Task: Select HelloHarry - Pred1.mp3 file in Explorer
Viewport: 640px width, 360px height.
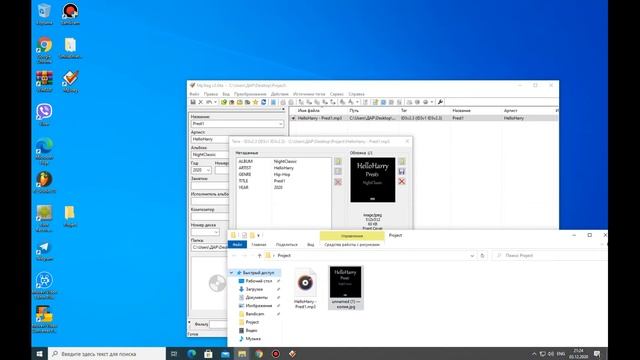Action: click(305, 288)
